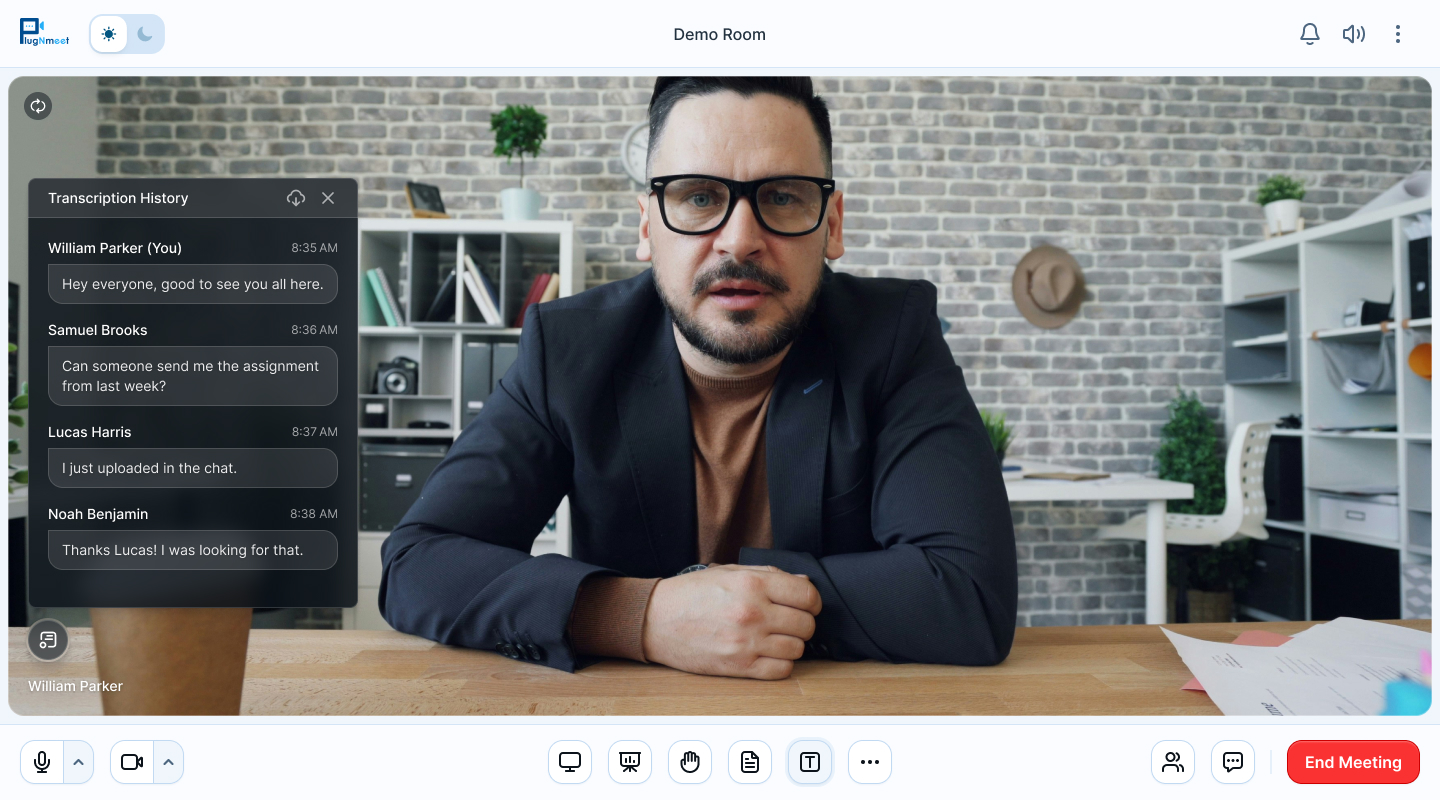
Task: Start screen sharing from the toolbar
Action: click(x=570, y=762)
